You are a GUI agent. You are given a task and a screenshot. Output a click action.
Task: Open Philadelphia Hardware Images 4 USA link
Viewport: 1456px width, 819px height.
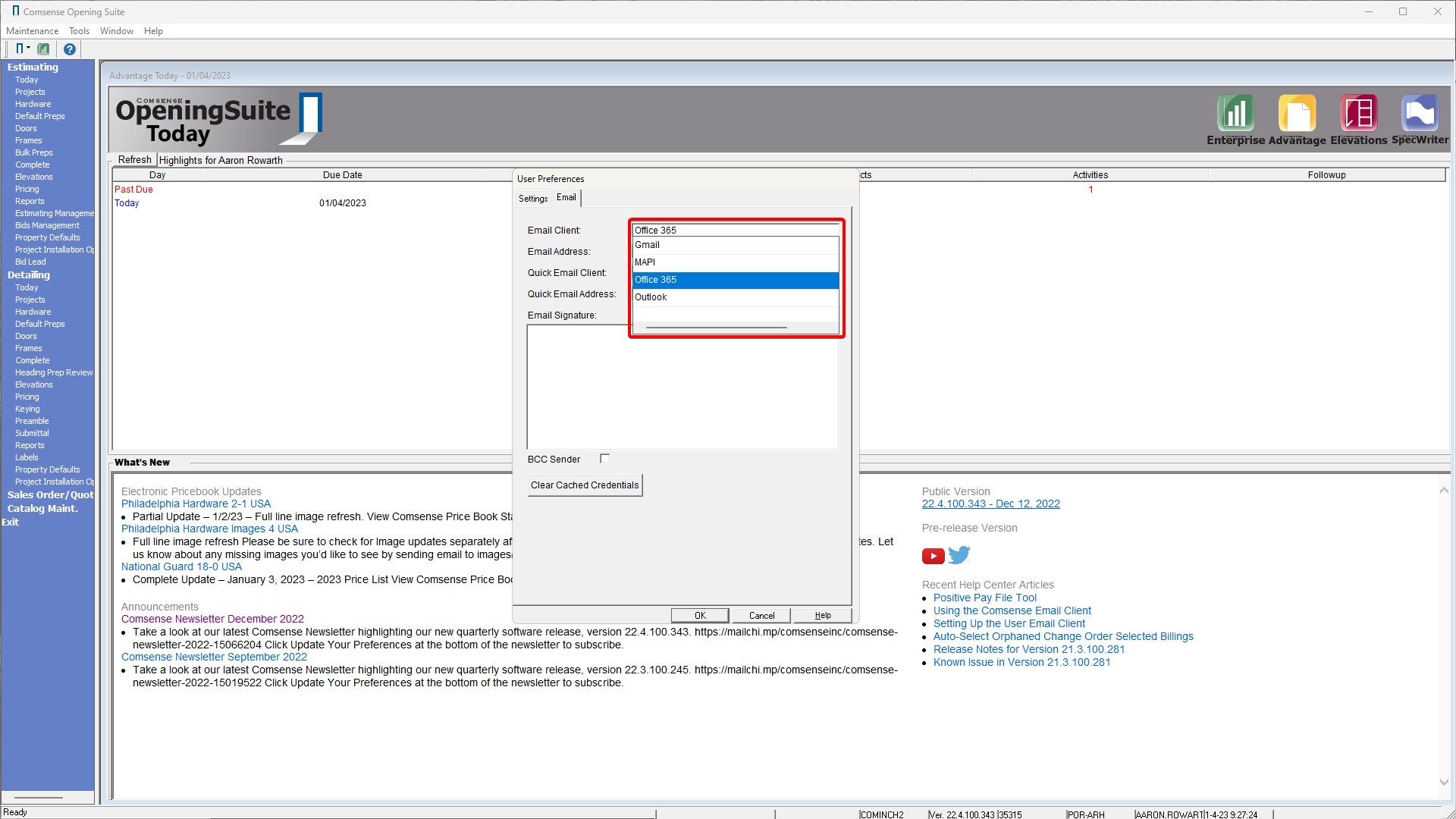pos(209,529)
